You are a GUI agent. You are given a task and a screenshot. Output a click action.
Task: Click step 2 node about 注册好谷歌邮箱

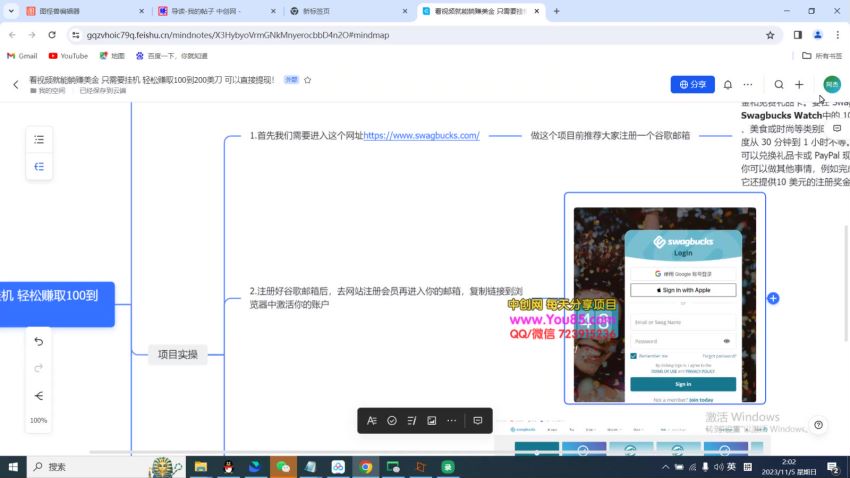(386, 298)
